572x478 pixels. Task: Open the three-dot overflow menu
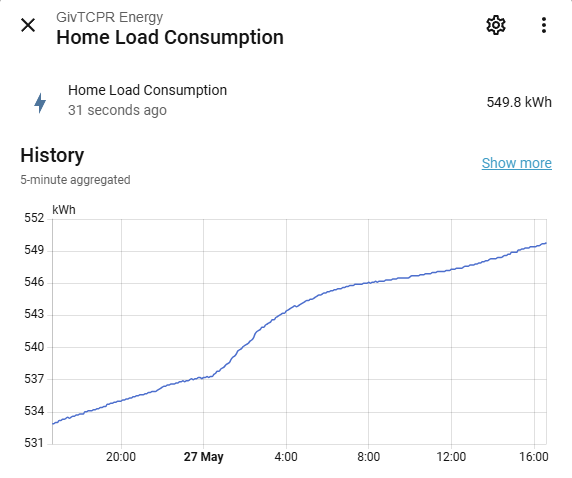point(544,25)
